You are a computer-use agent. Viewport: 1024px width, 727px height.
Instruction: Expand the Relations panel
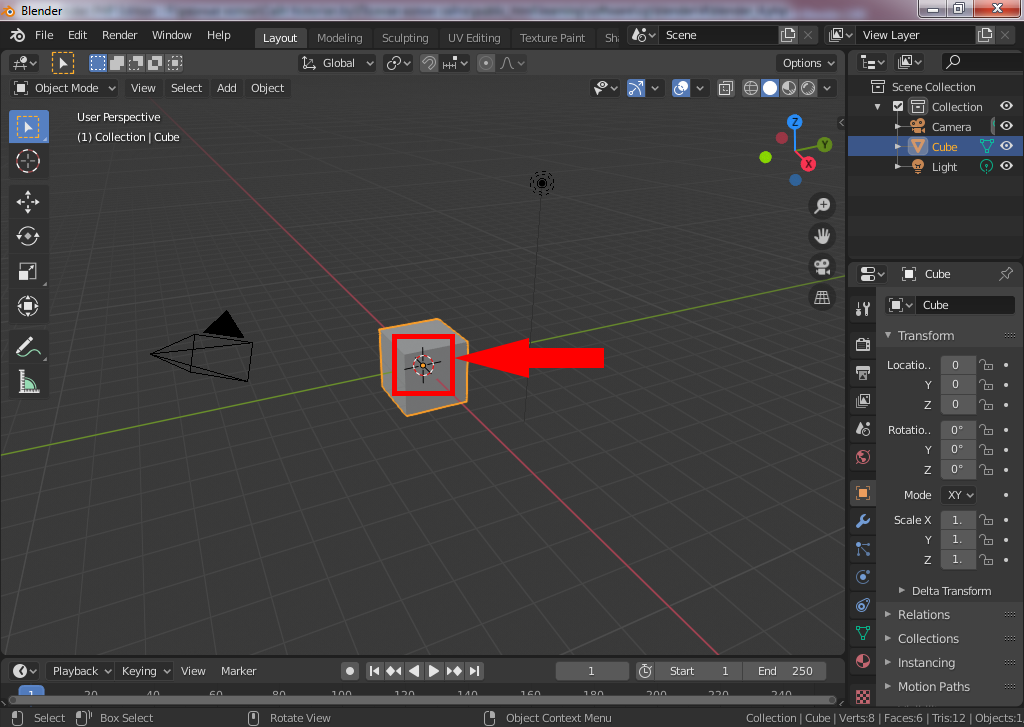(x=923, y=615)
